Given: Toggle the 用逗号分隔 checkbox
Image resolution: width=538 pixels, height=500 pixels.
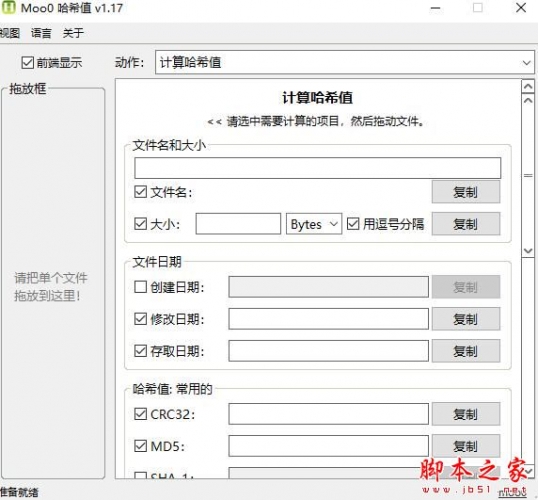Looking at the screenshot, I should pyautogui.click(x=353, y=224).
